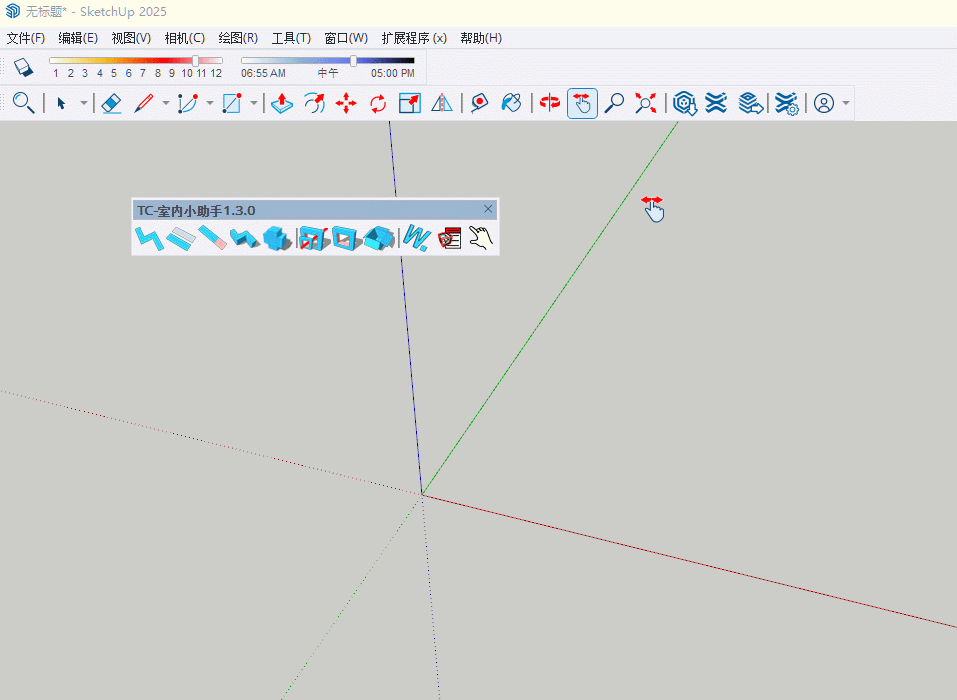Open the 文件(F) menu
The height and width of the screenshot is (700, 957).
click(26, 38)
